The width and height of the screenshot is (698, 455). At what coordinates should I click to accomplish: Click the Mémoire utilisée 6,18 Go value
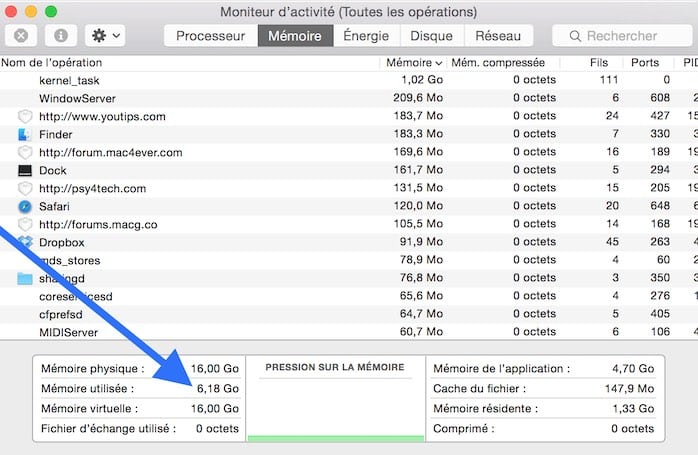pos(218,389)
